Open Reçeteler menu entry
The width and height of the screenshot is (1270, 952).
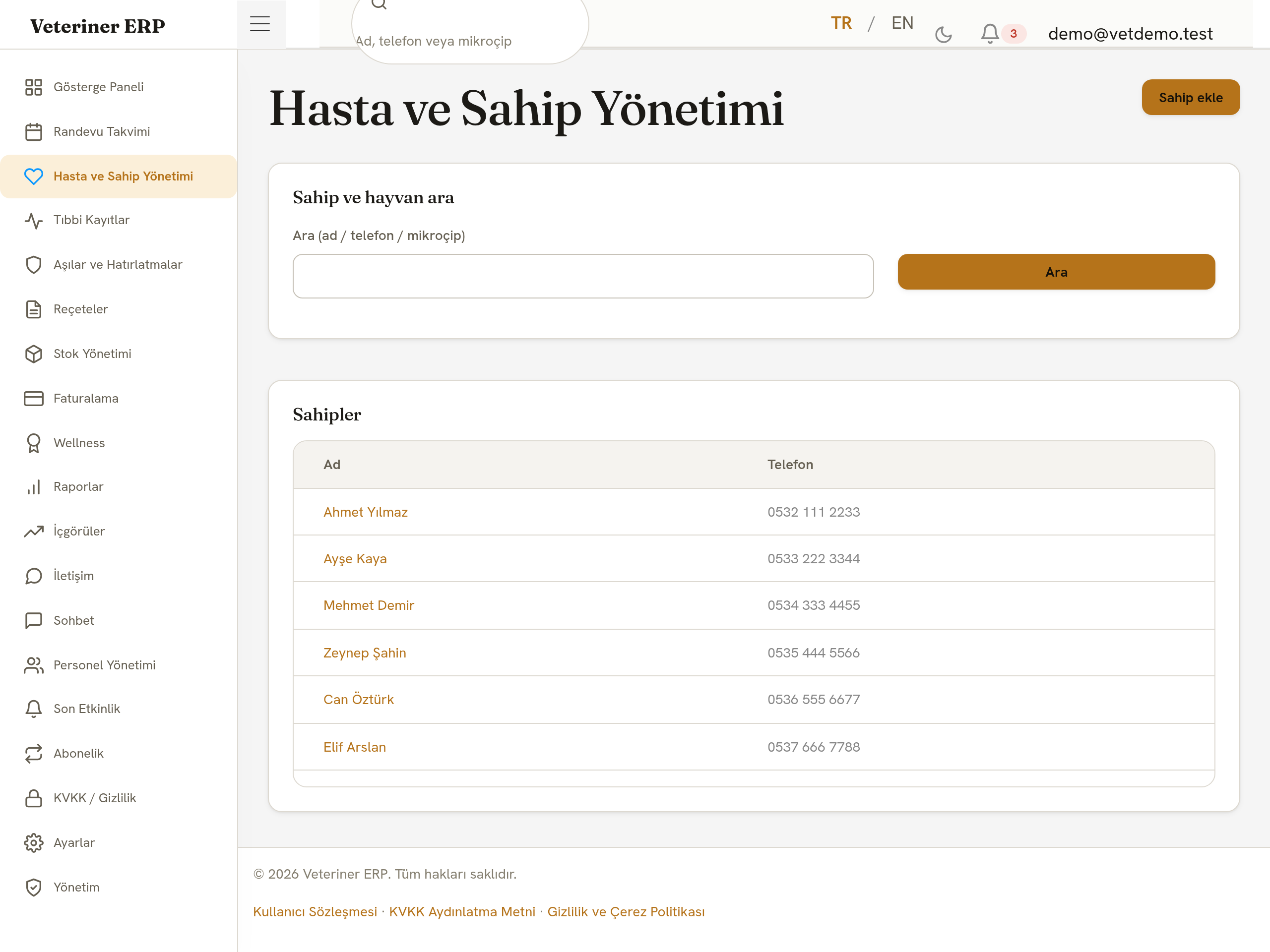[119, 309]
